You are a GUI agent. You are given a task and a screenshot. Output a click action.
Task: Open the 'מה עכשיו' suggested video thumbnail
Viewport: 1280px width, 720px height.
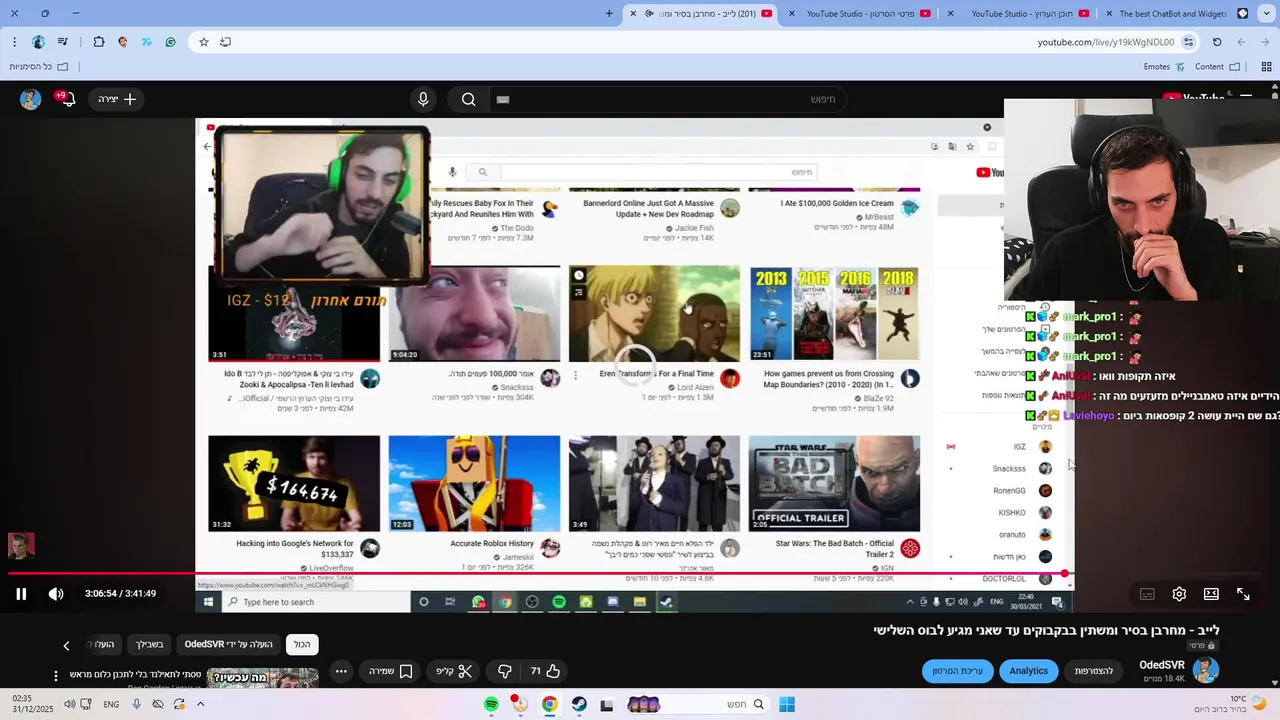(x=263, y=678)
